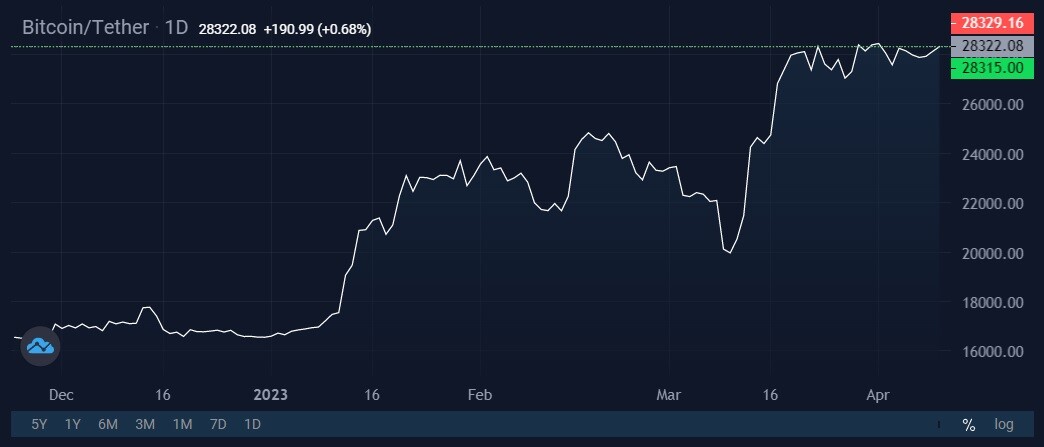Screen dimensions: 1044x447
Task: Click the 22000.00 price axis label
Action: point(992,204)
